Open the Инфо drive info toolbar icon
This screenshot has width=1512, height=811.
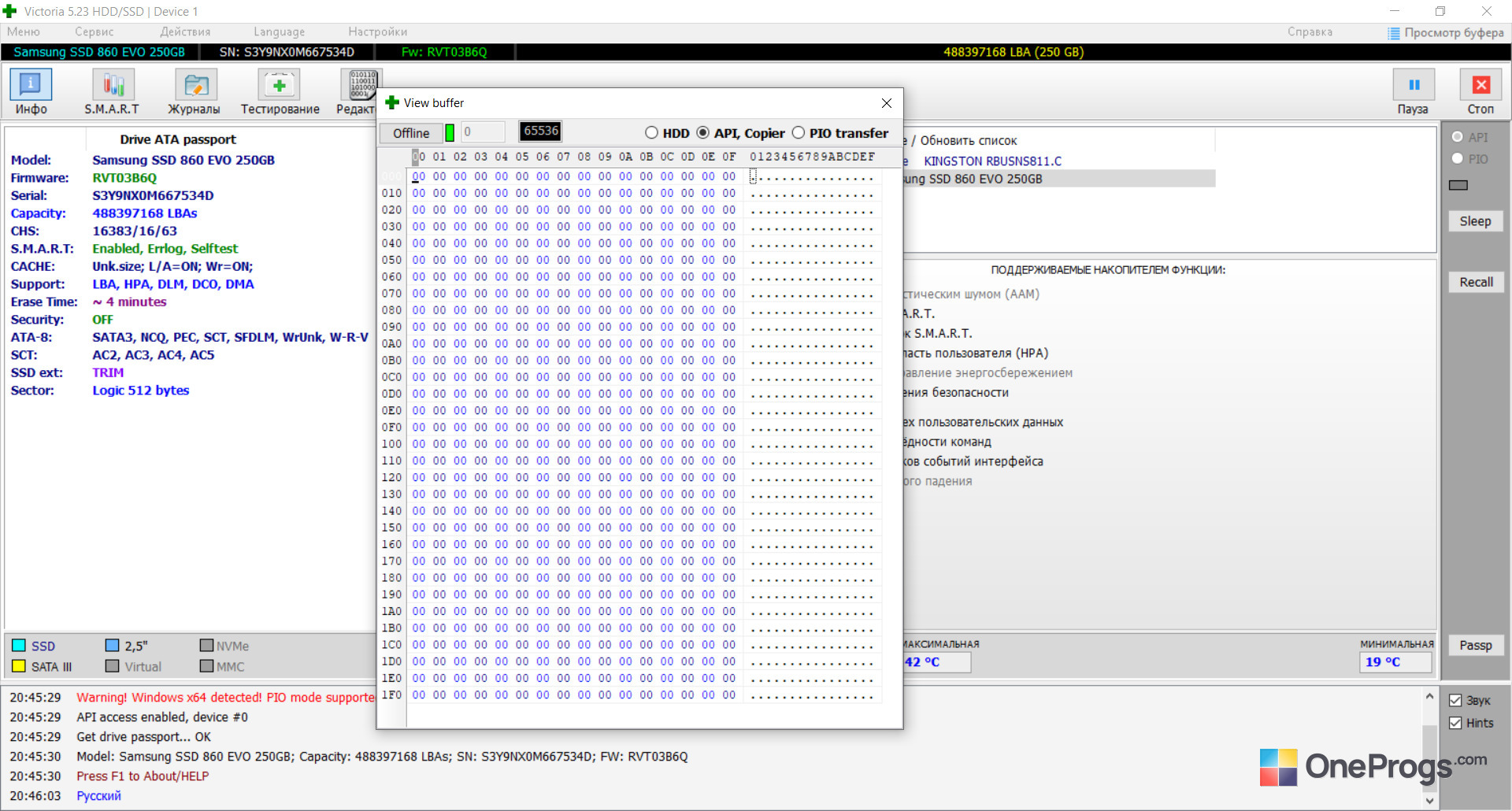click(x=31, y=84)
